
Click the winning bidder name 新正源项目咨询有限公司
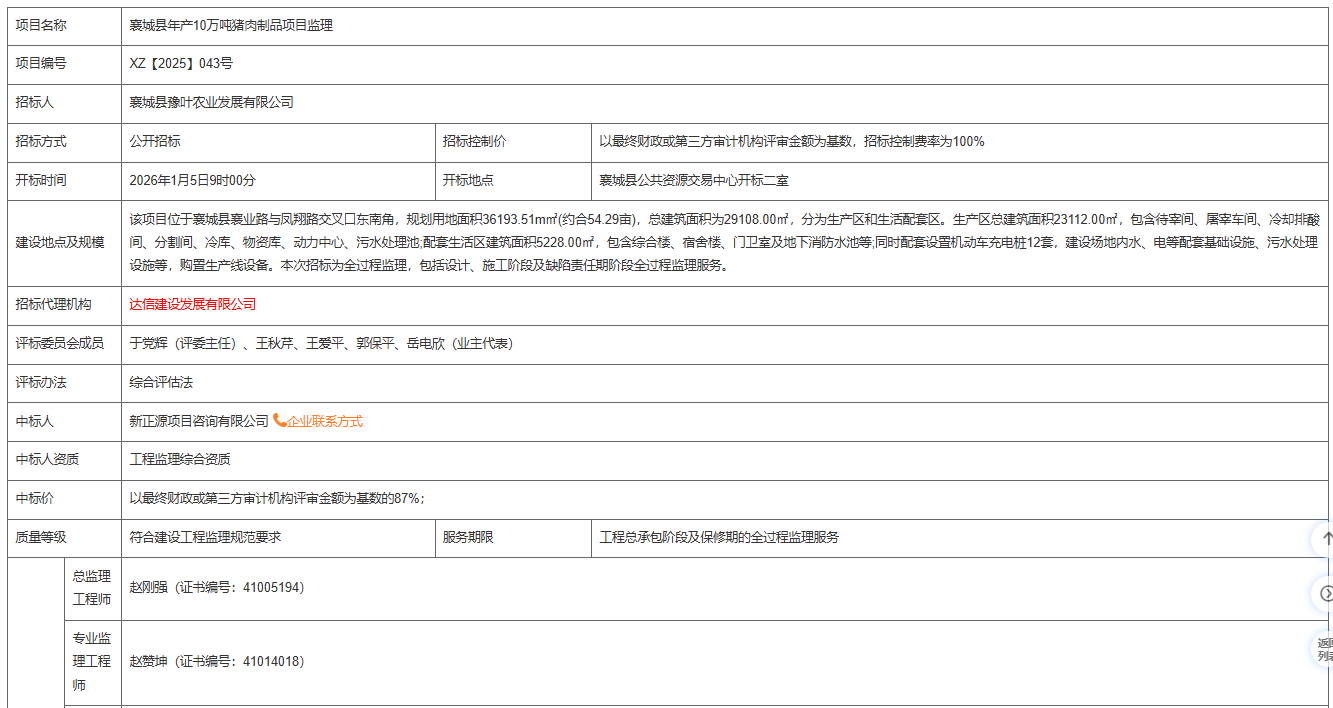(x=199, y=422)
